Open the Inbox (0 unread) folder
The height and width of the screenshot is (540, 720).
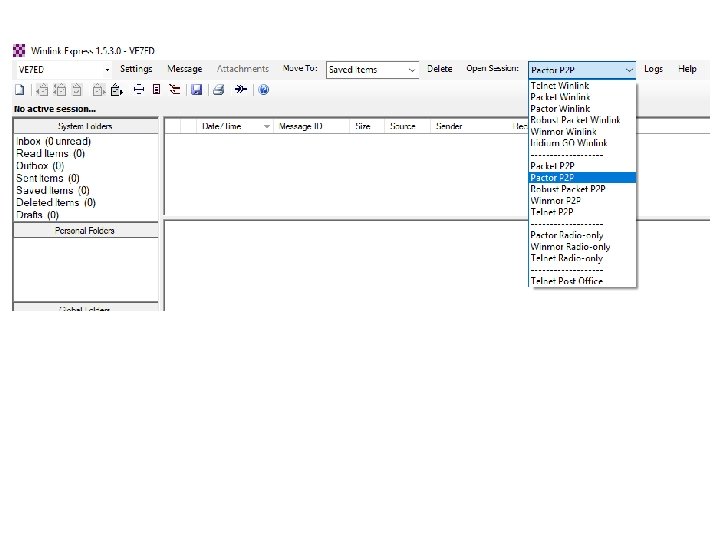click(54, 141)
